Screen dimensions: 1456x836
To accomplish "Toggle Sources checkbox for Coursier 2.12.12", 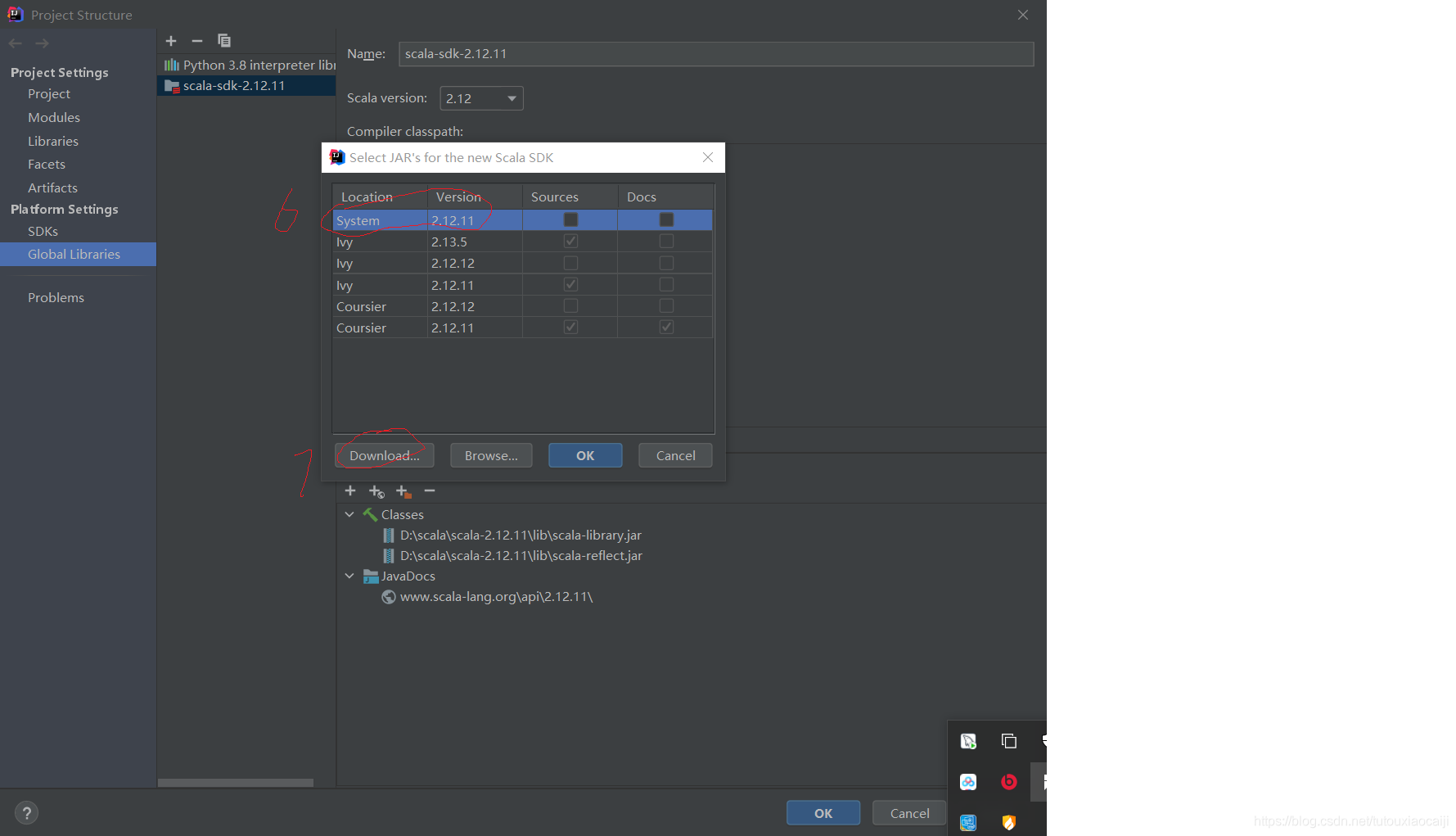I will (x=570, y=305).
